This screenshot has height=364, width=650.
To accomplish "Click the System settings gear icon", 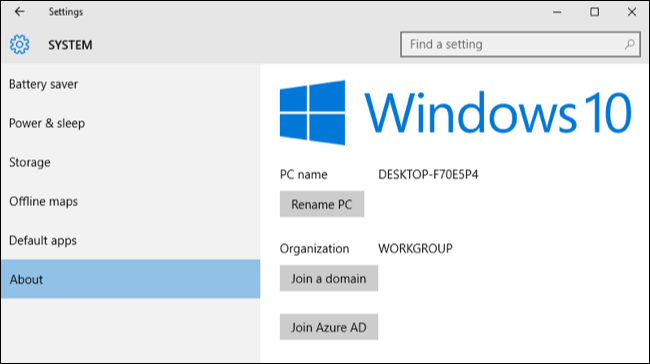I will click(19, 44).
